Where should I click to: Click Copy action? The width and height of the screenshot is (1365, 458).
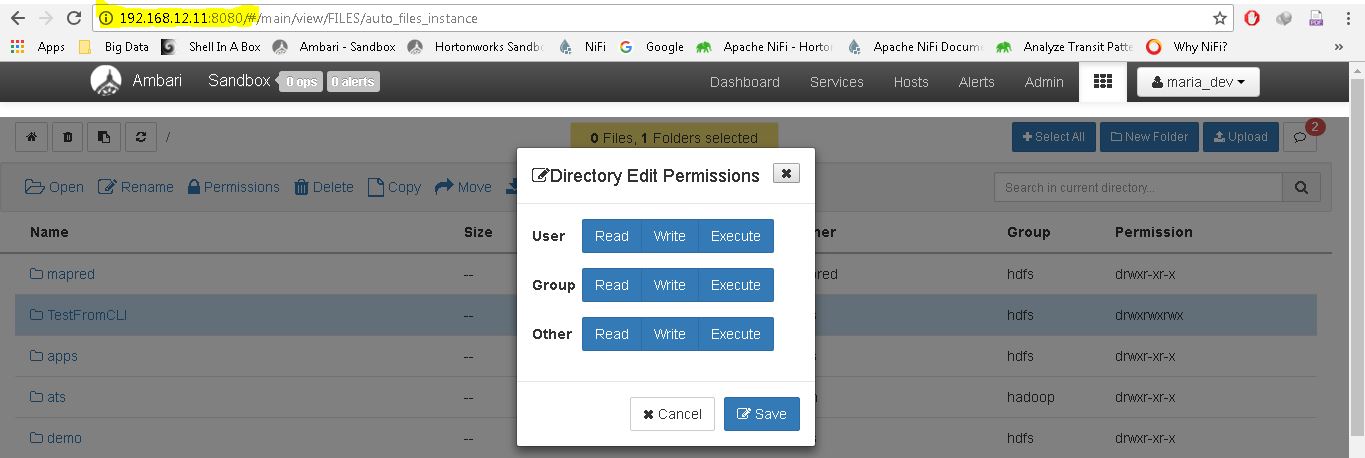[394, 187]
